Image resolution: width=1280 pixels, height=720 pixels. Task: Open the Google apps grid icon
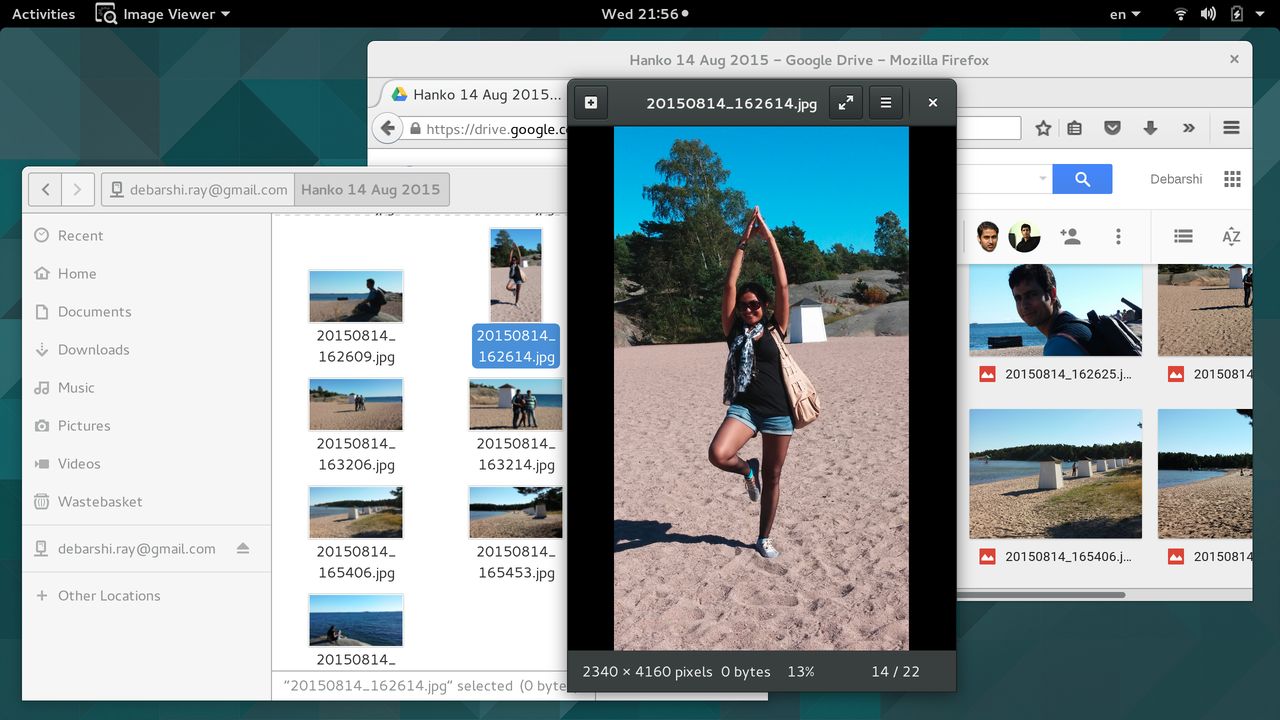click(x=1232, y=179)
